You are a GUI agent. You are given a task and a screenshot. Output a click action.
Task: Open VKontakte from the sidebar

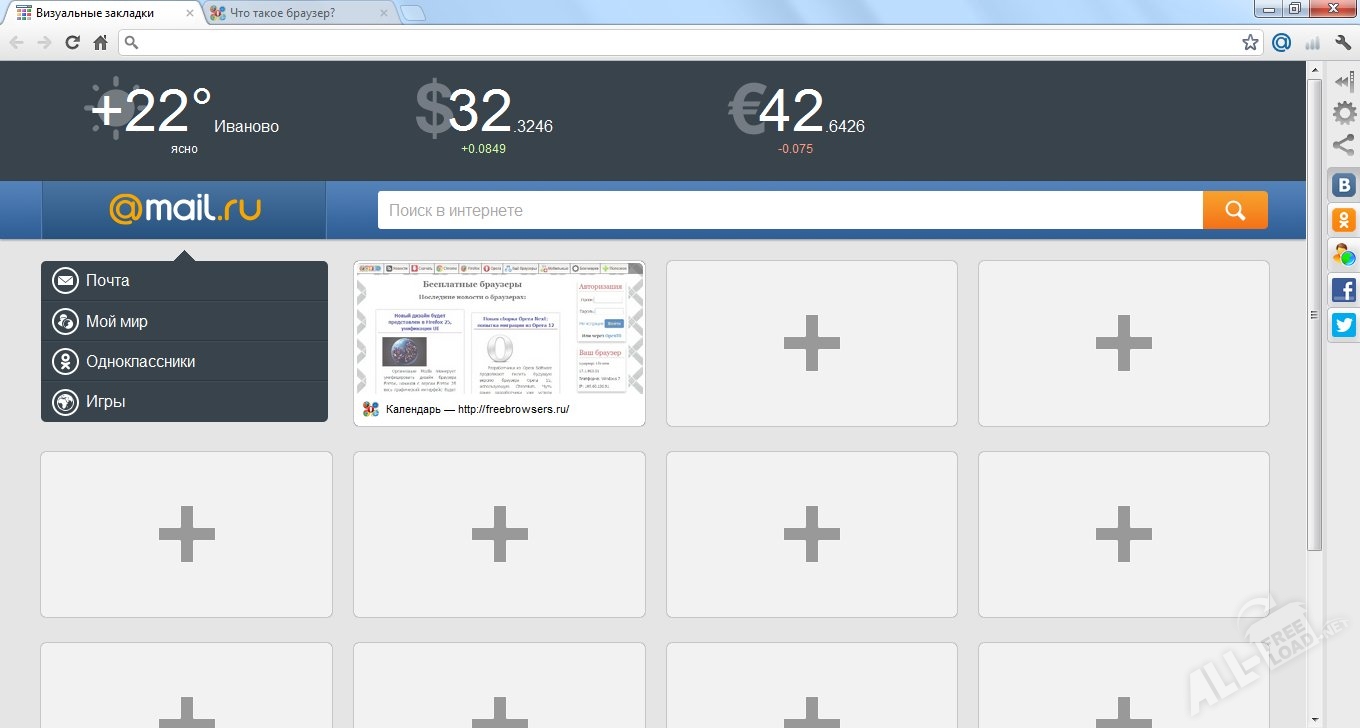coord(1344,185)
